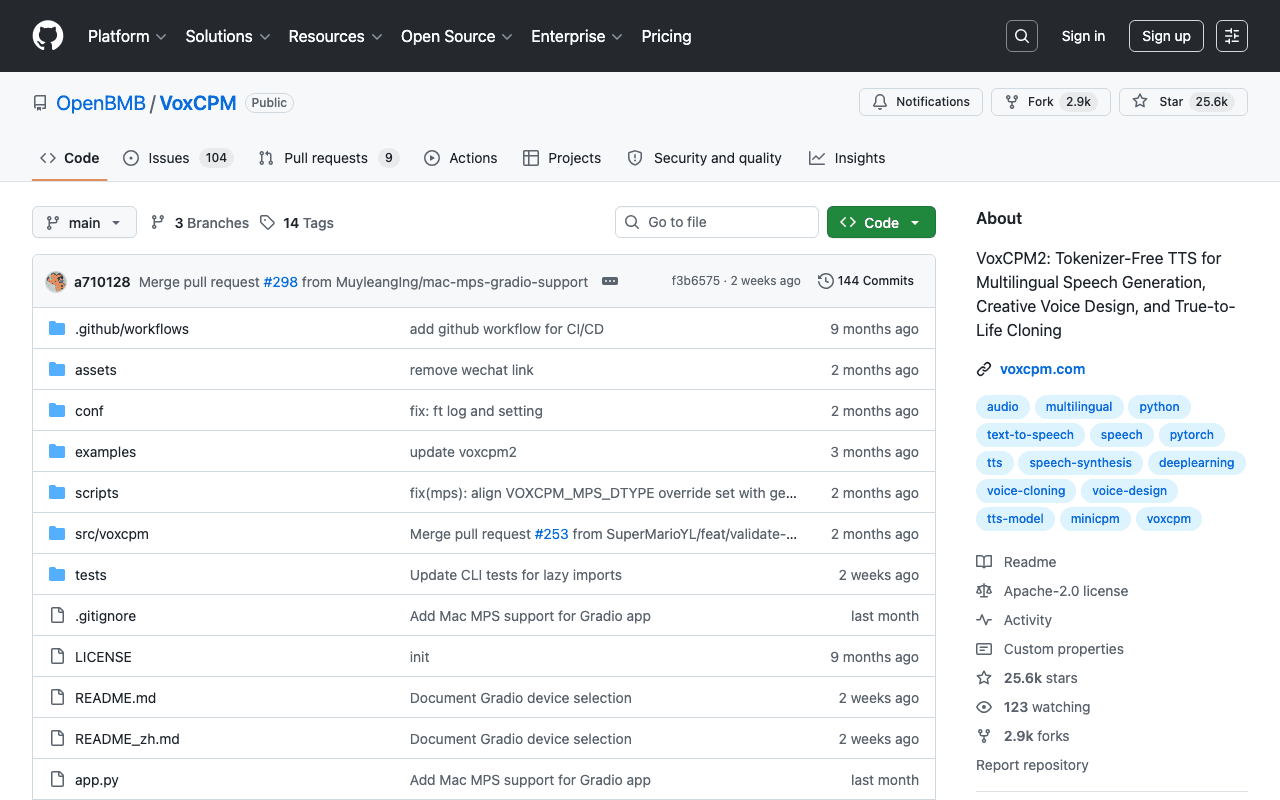Select the voice-cloning topic tag

pyautogui.click(x=1026, y=491)
